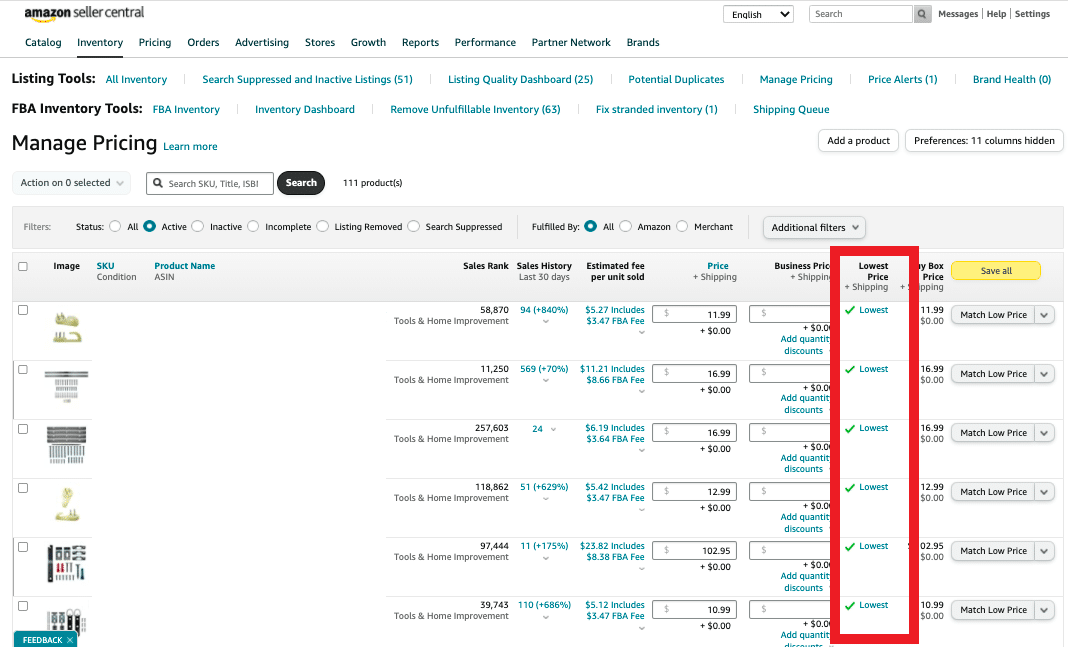The image size is (1068, 647).
Task: Choose the Incomplete status filter
Action: [253, 226]
